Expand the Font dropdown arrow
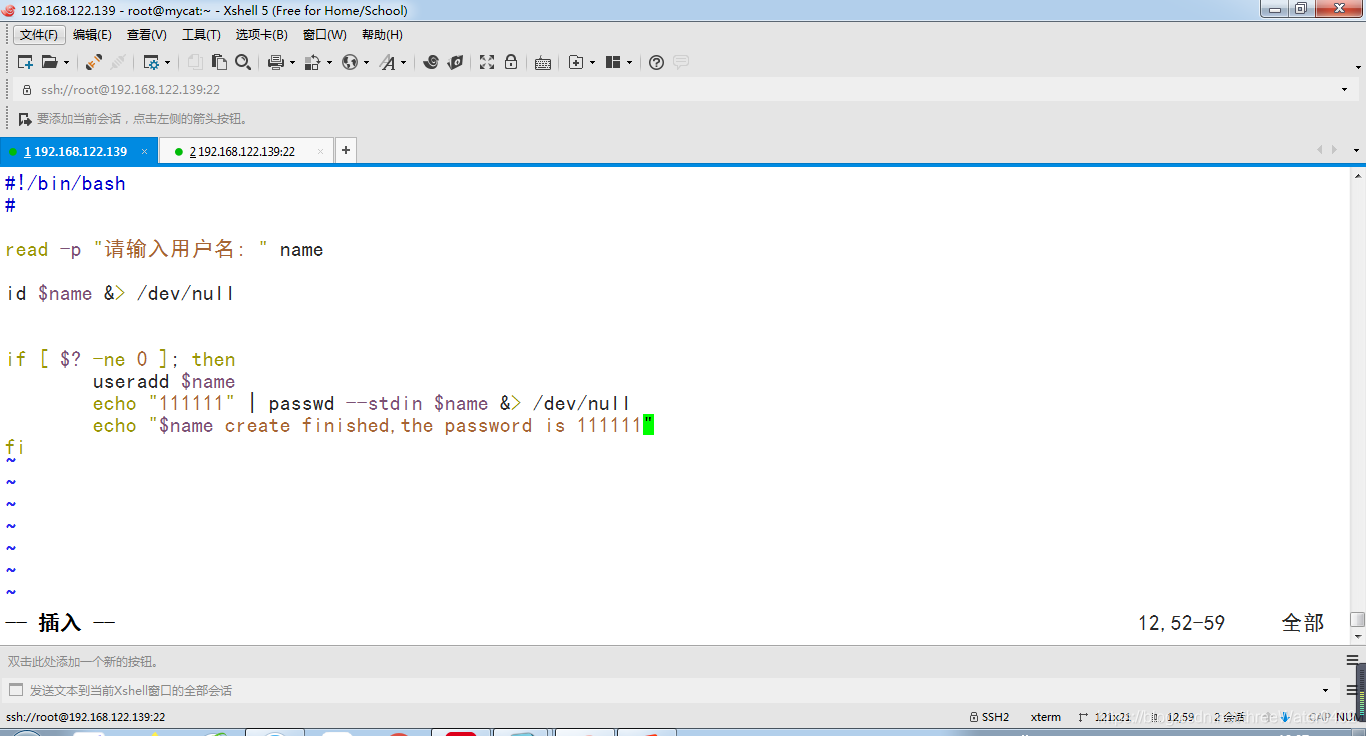Viewport: 1366px width, 736px height. click(404, 62)
